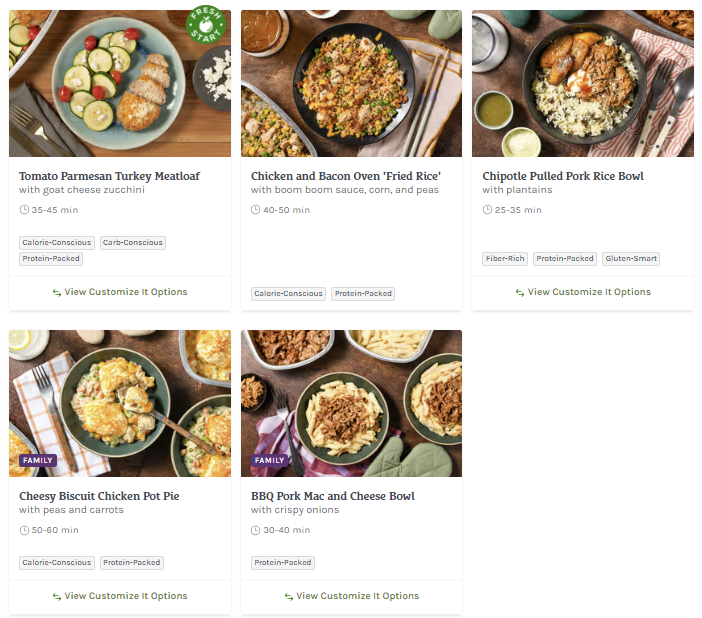This screenshot has width=702, height=618.
Task: Click clock icon next to 50-60 min
Action: [x=24, y=530]
